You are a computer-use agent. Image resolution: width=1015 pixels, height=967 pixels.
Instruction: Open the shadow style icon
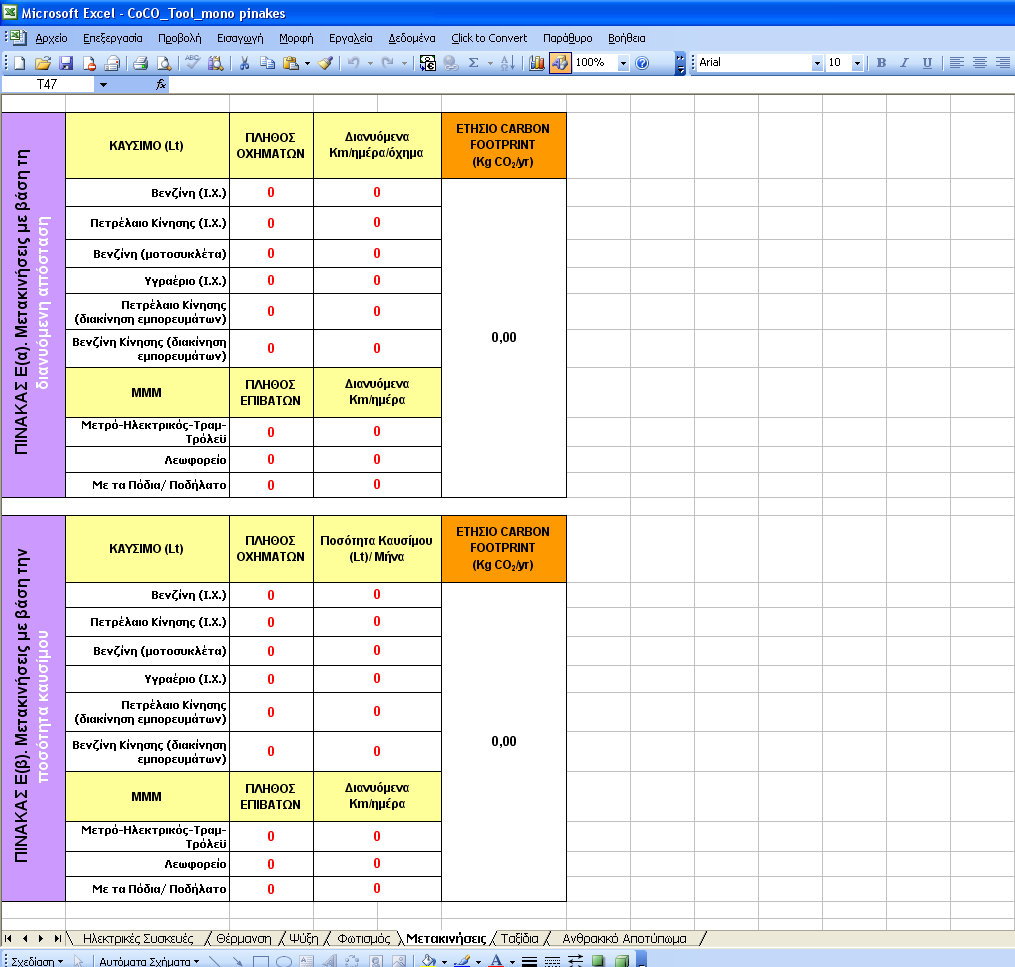pyautogui.click(x=598, y=962)
